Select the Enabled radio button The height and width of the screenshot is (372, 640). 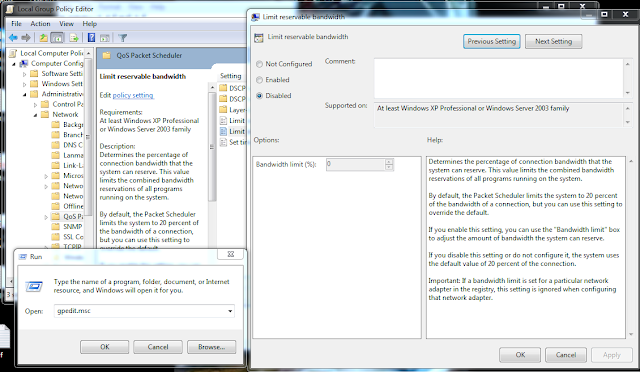point(259,80)
